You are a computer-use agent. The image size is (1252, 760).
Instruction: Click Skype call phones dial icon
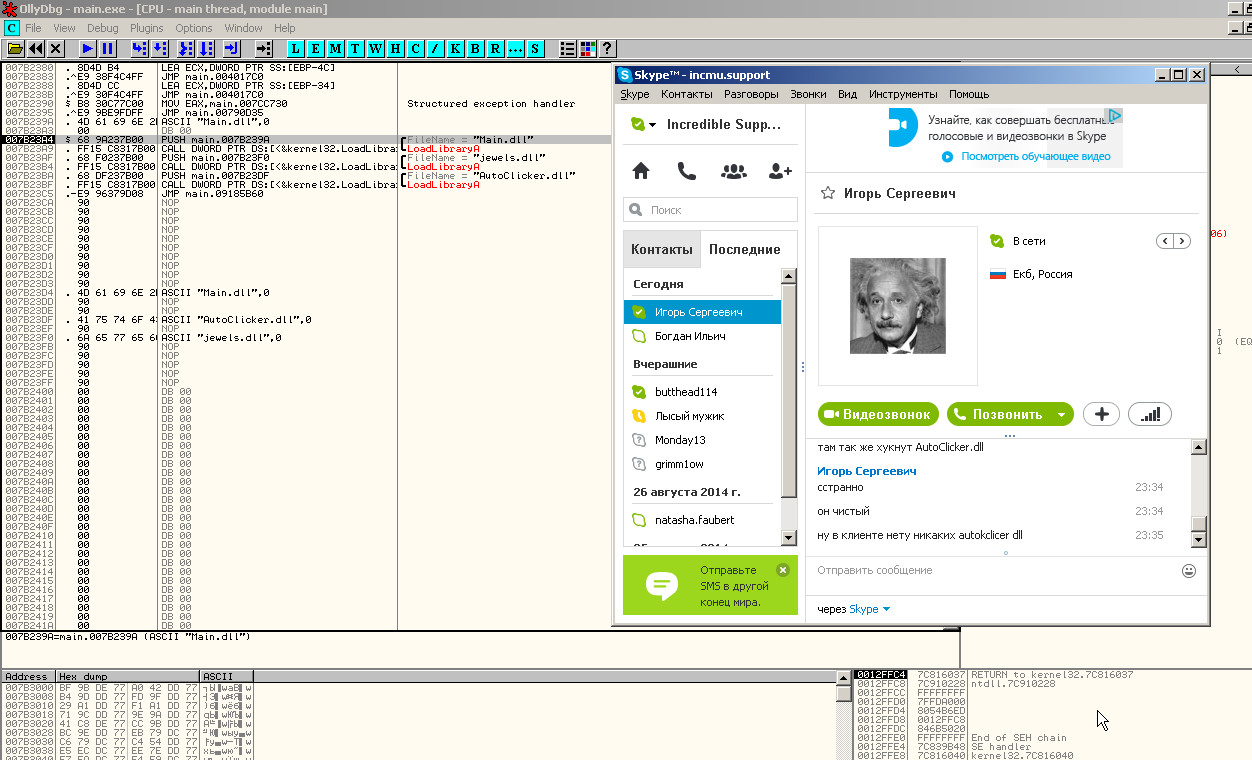[x=687, y=171]
